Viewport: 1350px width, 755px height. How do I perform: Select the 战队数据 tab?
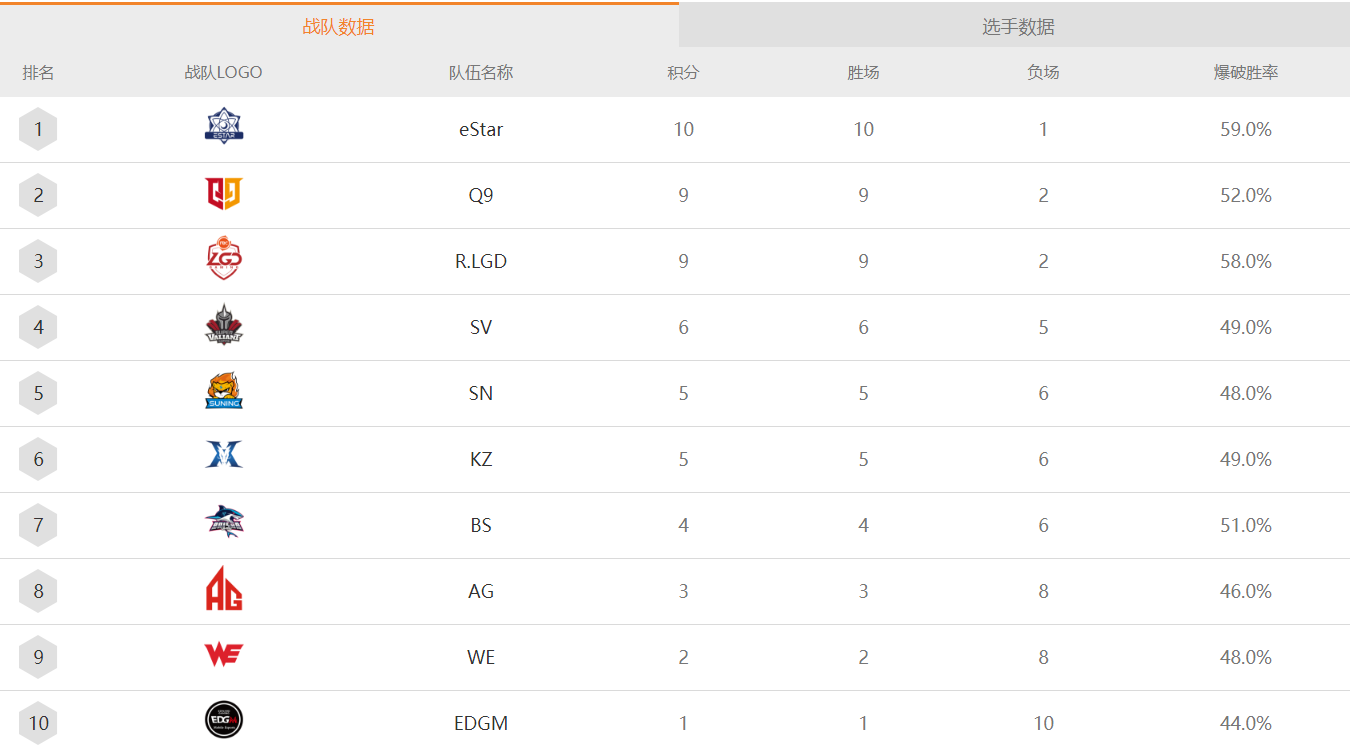pos(338,27)
